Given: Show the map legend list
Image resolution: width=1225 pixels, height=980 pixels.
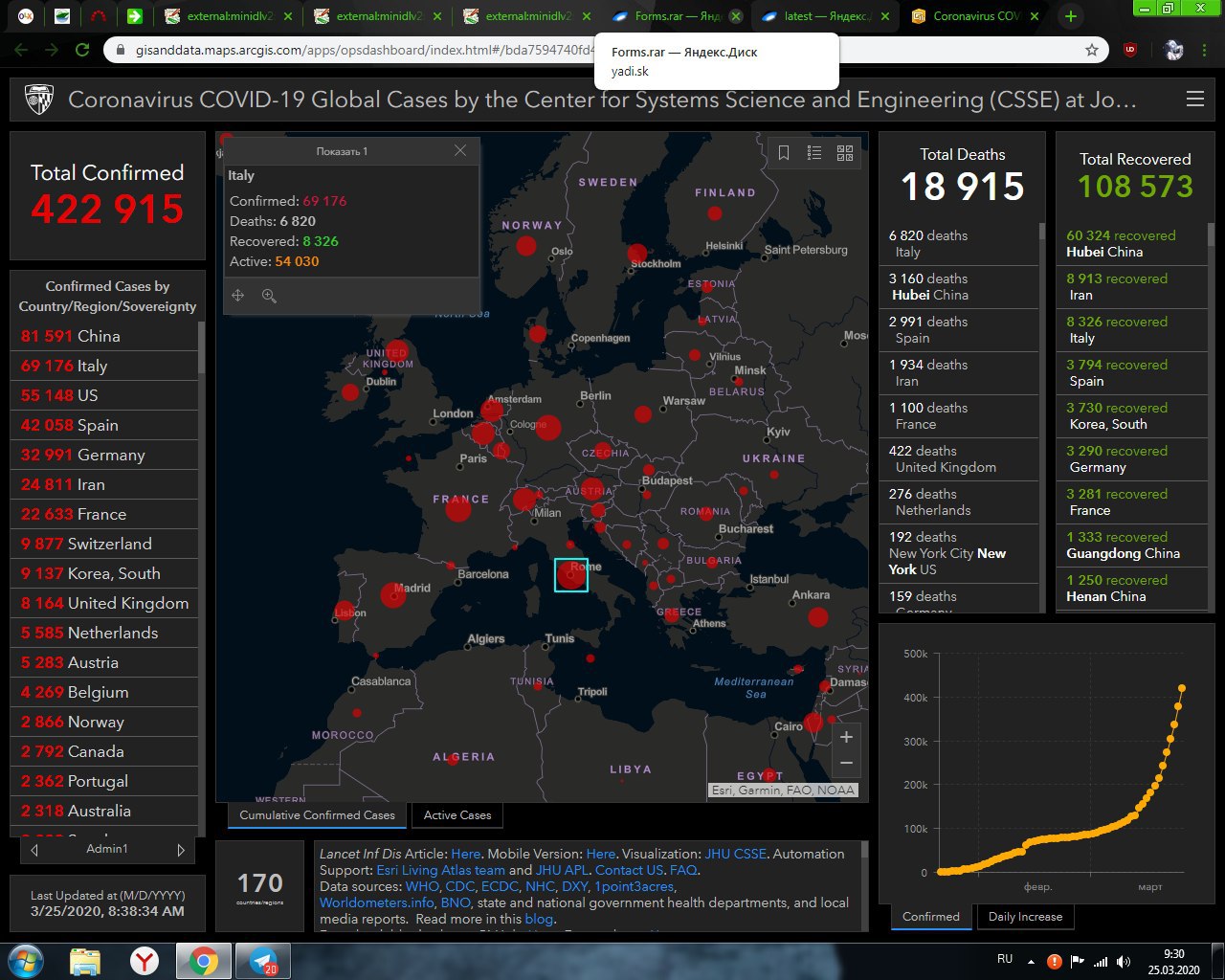Looking at the screenshot, I should (x=814, y=152).
